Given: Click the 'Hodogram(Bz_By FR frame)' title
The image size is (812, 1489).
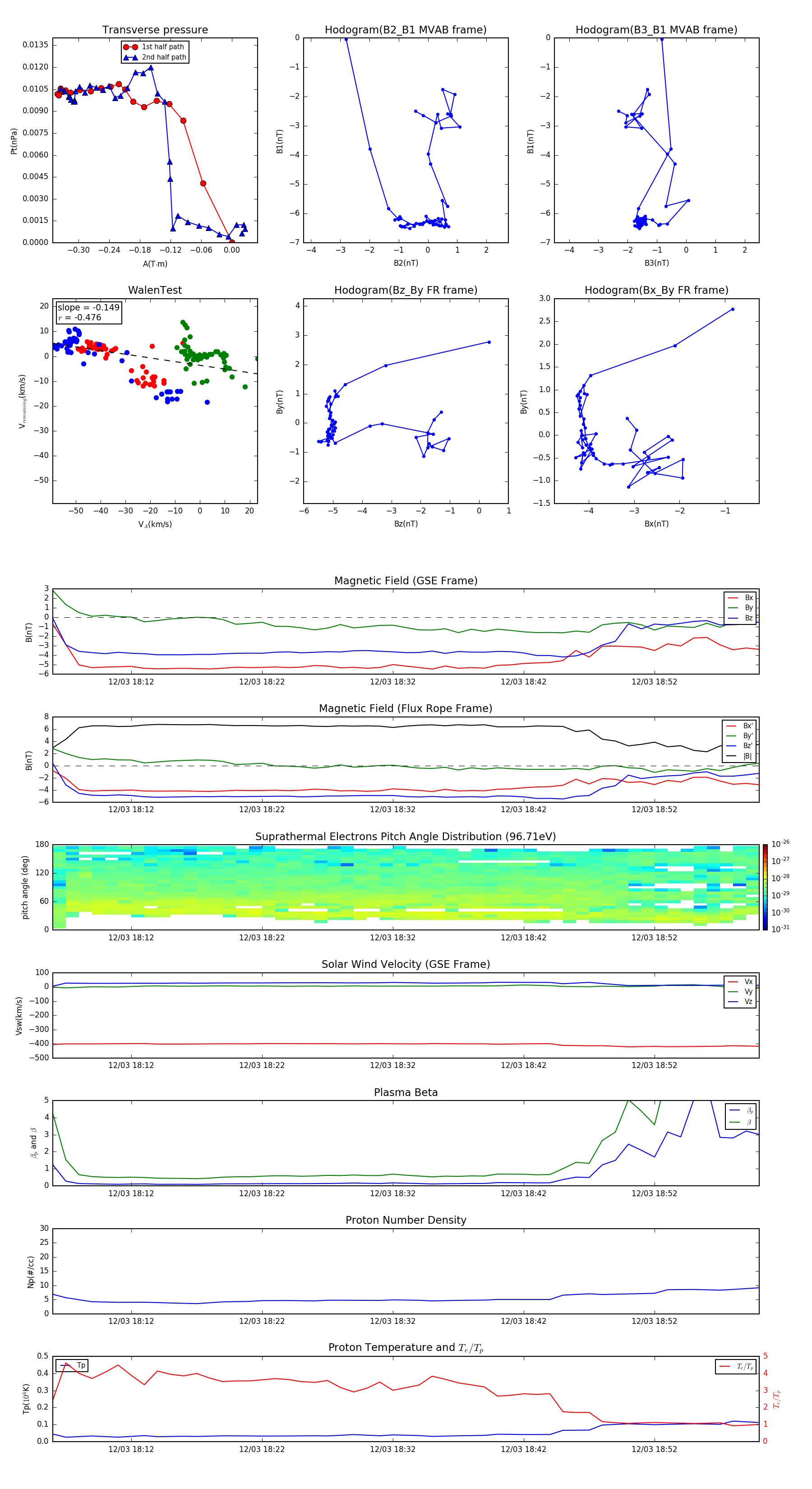Looking at the screenshot, I should 406,290.
